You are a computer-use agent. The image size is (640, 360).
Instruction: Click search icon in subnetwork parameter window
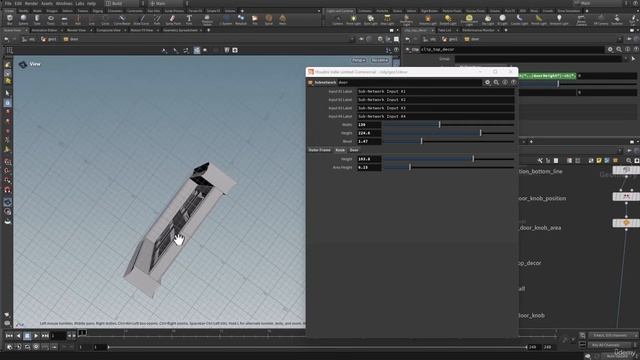coord(496,82)
